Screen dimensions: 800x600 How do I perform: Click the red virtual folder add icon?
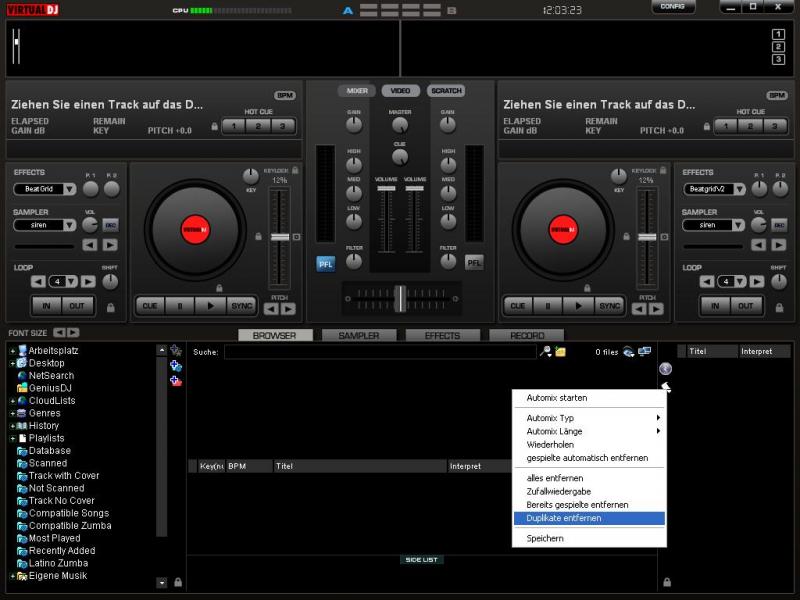176,381
